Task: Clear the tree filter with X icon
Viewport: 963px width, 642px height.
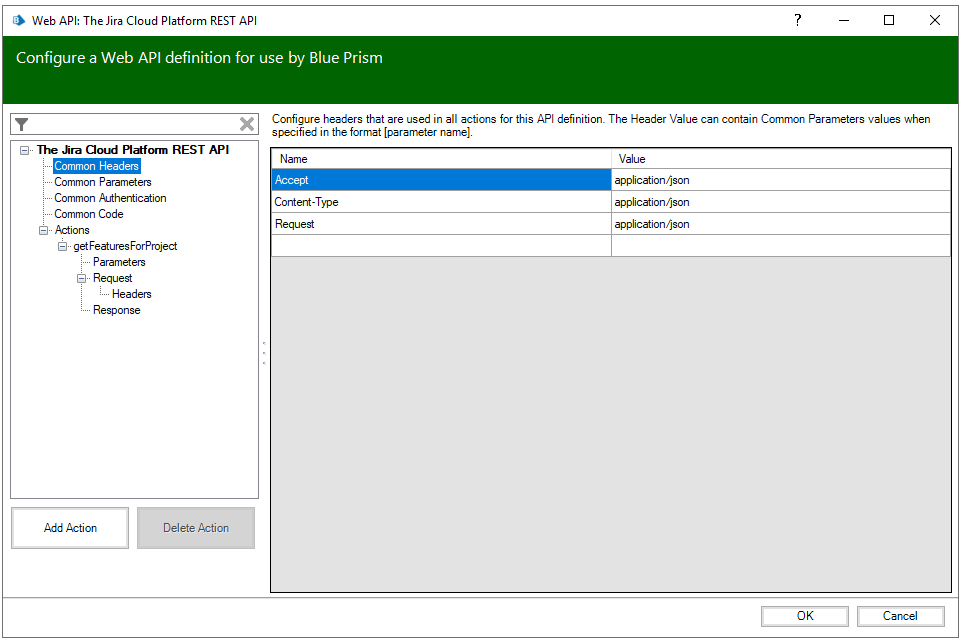Action: pos(247,124)
